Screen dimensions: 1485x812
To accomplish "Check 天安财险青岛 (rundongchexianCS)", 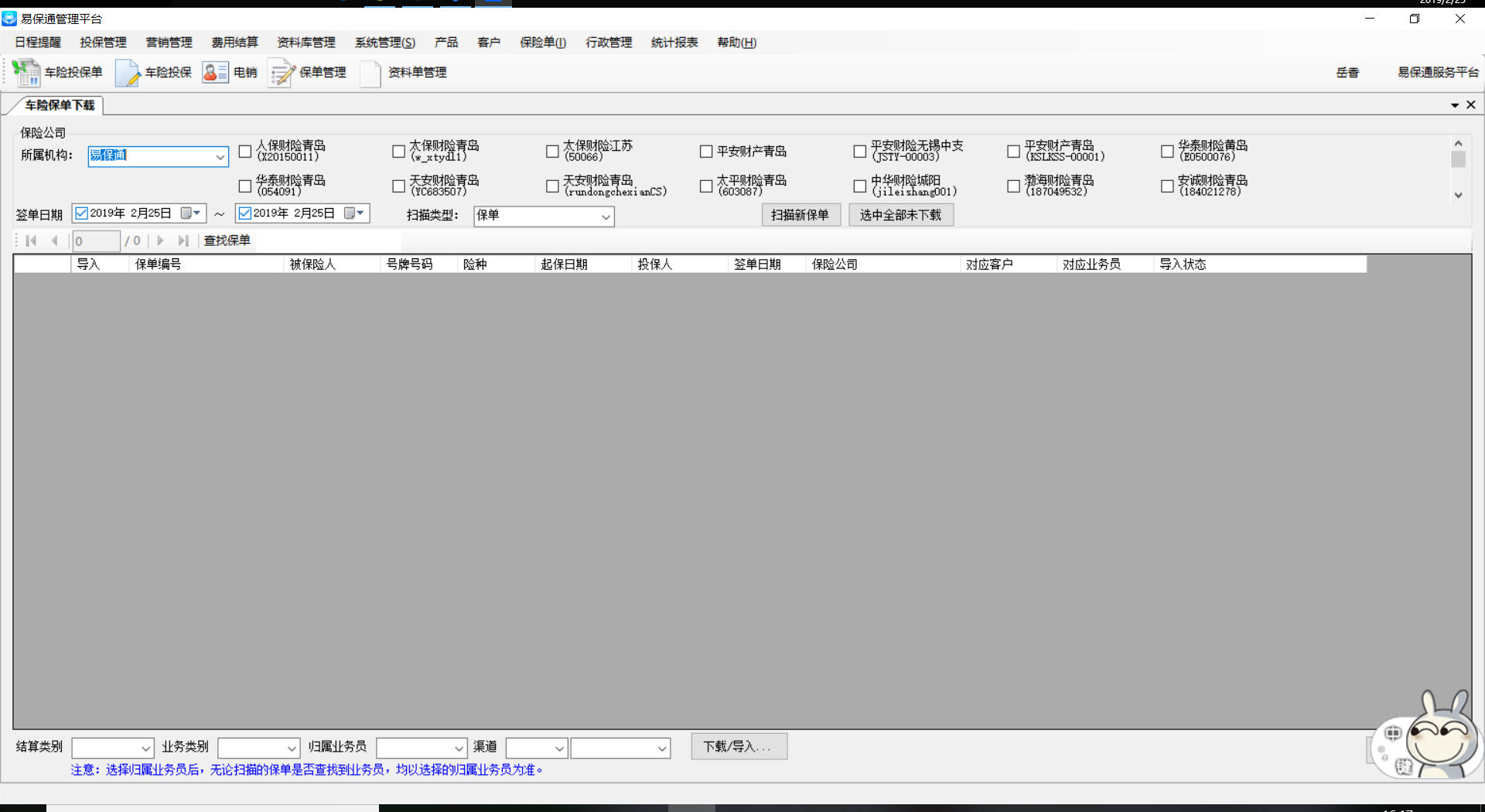I will coord(552,186).
